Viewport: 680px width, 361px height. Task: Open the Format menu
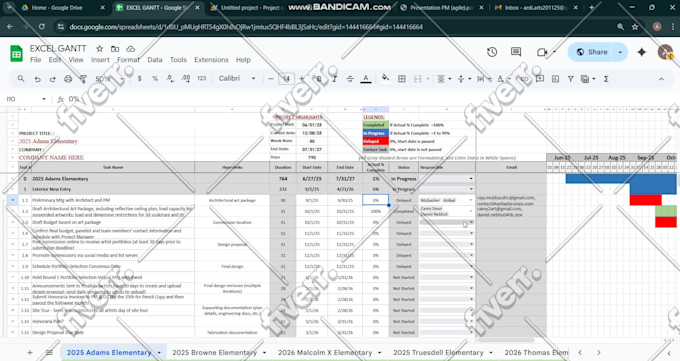(128, 60)
